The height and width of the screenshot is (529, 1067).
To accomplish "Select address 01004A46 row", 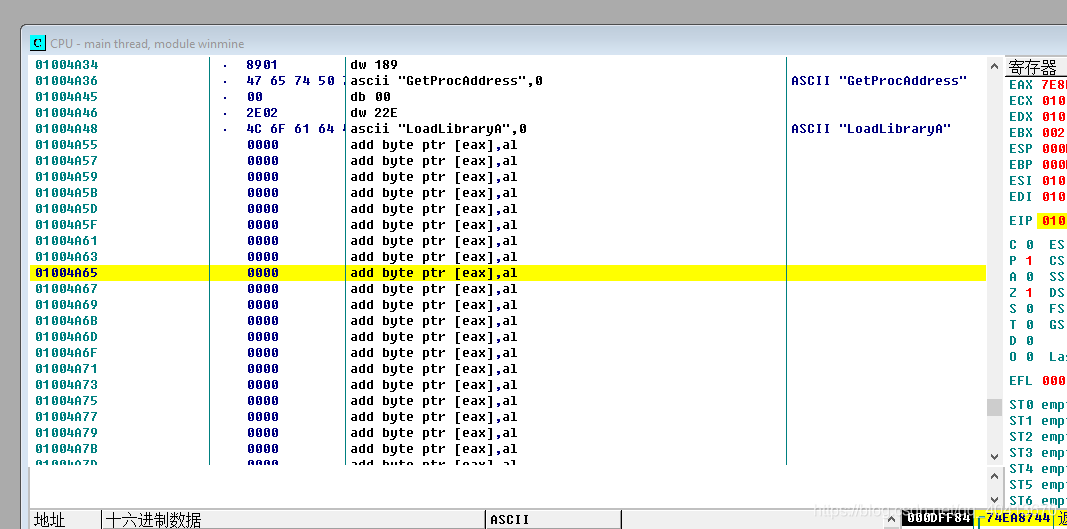I will pos(67,113).
